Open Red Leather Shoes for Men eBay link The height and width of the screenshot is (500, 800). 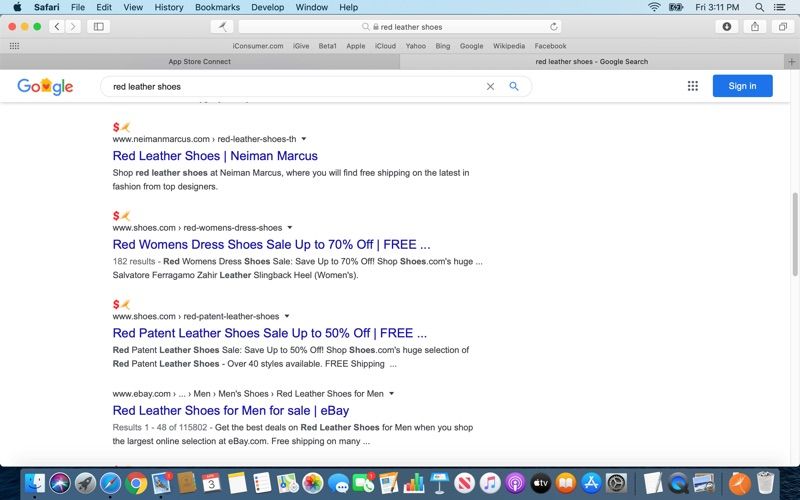pos(231,411)
